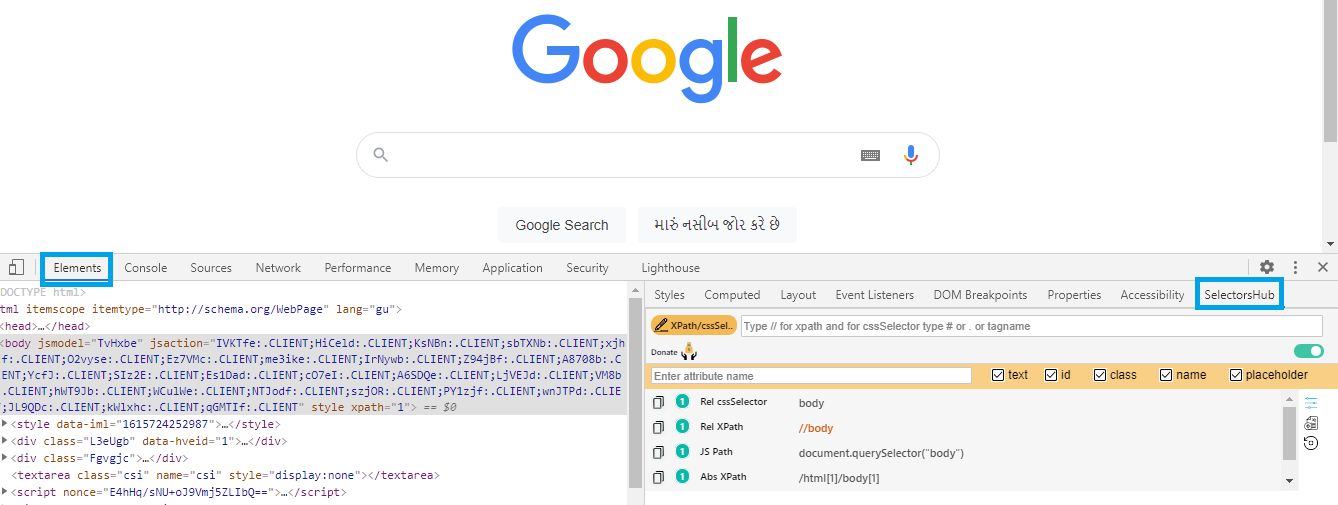Toggle the device toolbar icon in DevTools
The height and width of the screenshot is (505, 1338).
click(16, 267)
